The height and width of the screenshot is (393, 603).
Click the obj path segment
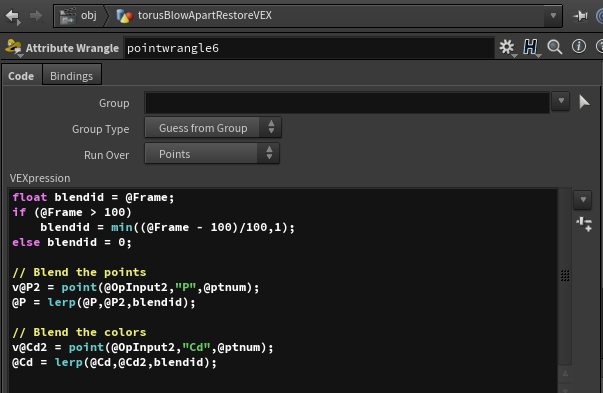79,16
